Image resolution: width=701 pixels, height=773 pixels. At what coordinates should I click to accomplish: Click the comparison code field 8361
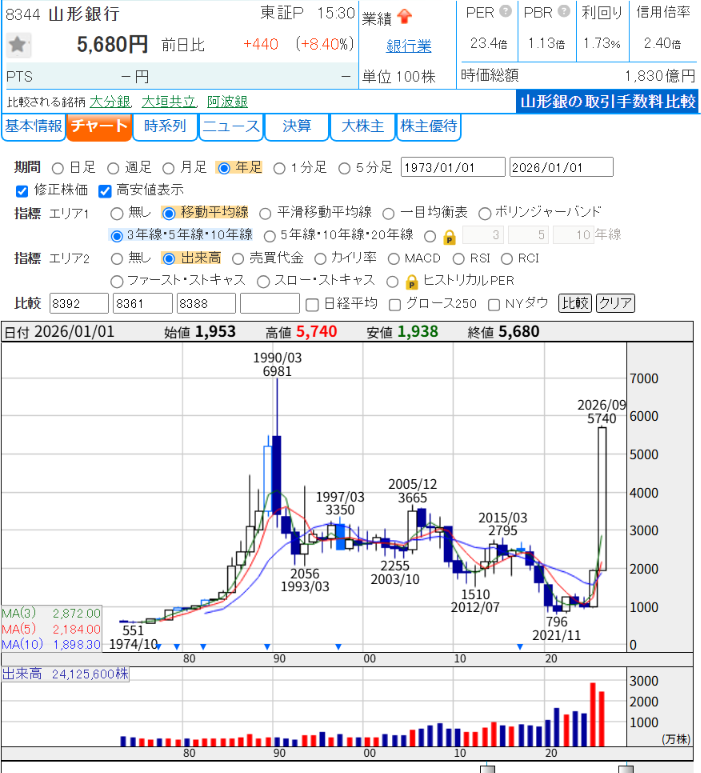click(143, 303)
